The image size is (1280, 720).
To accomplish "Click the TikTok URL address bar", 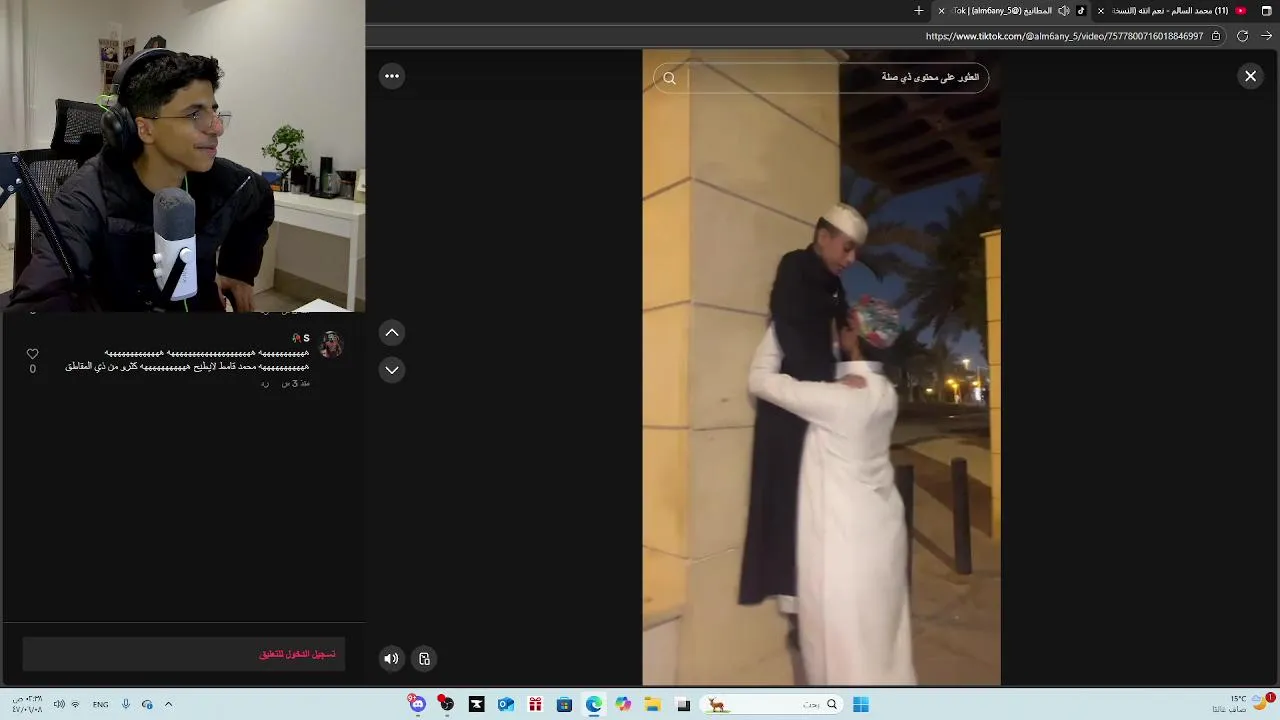I will coord(1064,36).
